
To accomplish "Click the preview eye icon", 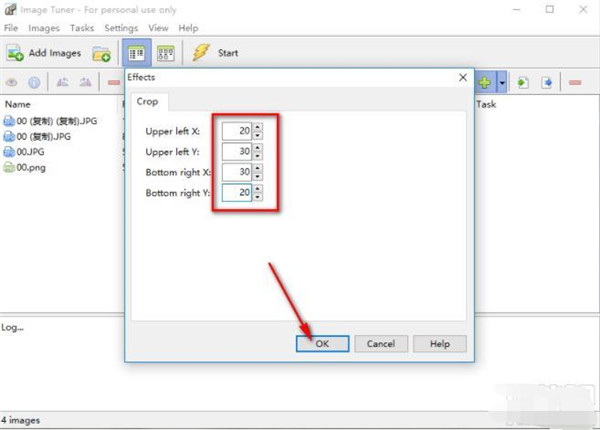I will point(13,82).
